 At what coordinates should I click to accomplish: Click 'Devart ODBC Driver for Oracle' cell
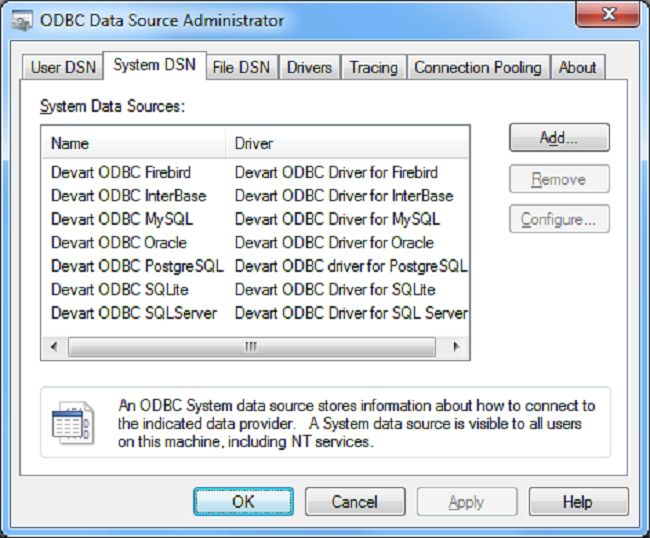[335, 242]
